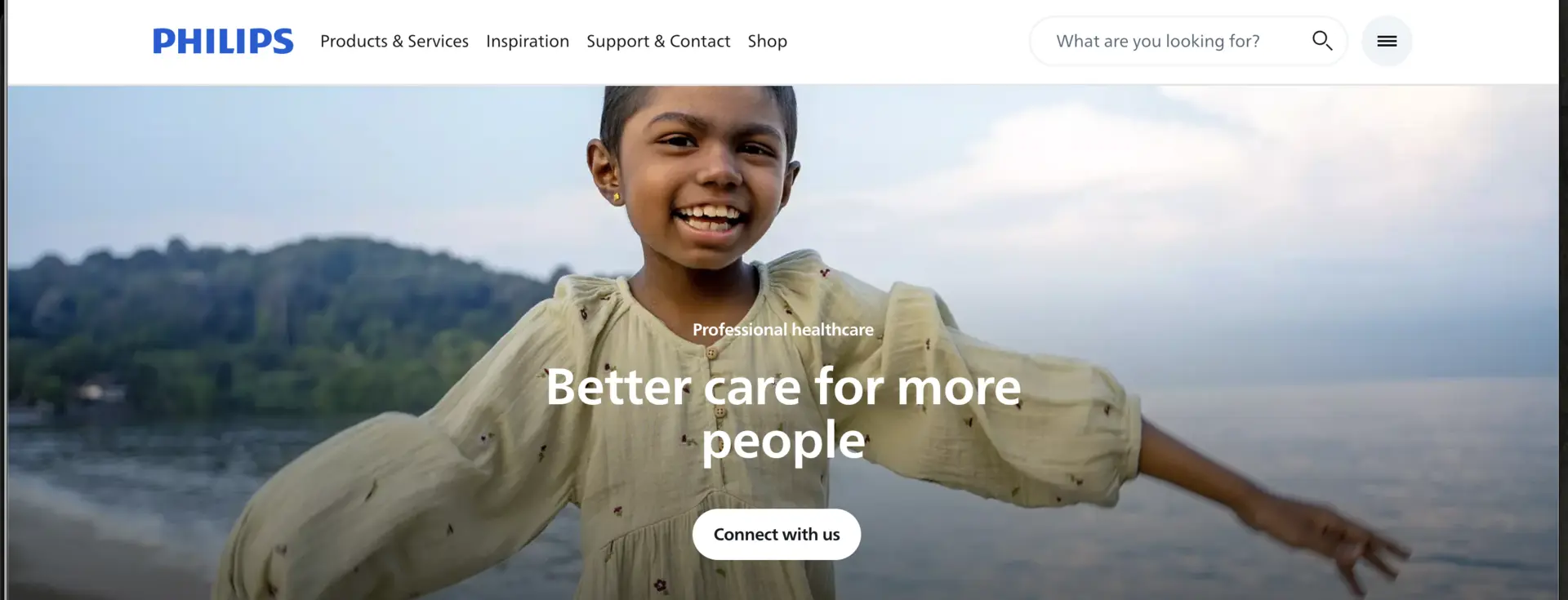Select the Inspiration menu item
The image size is (1568, 600).
[x=528, y=41]
